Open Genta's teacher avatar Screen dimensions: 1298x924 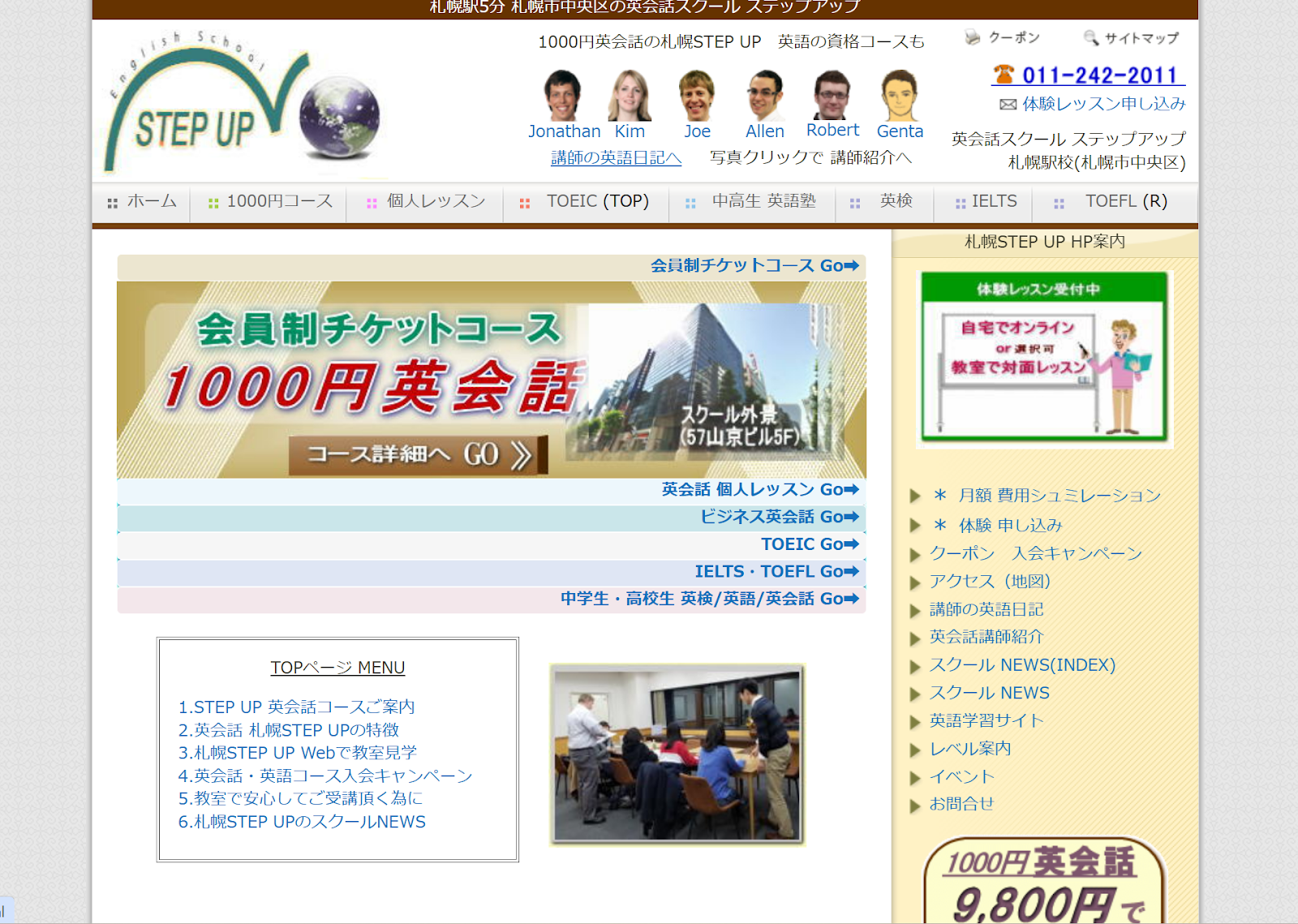click(900, 95)
